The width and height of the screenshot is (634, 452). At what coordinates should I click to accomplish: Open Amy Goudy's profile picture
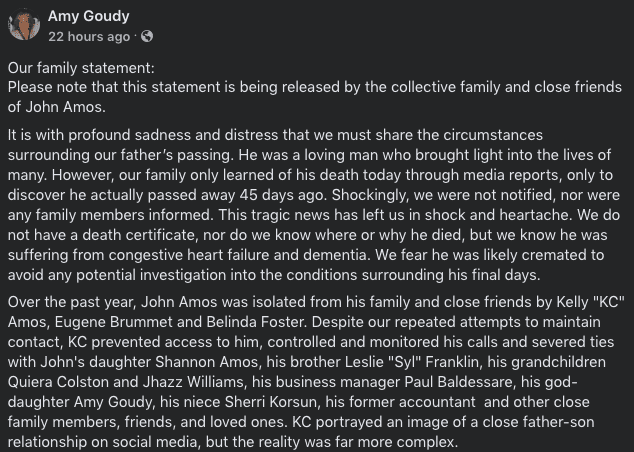24,25
